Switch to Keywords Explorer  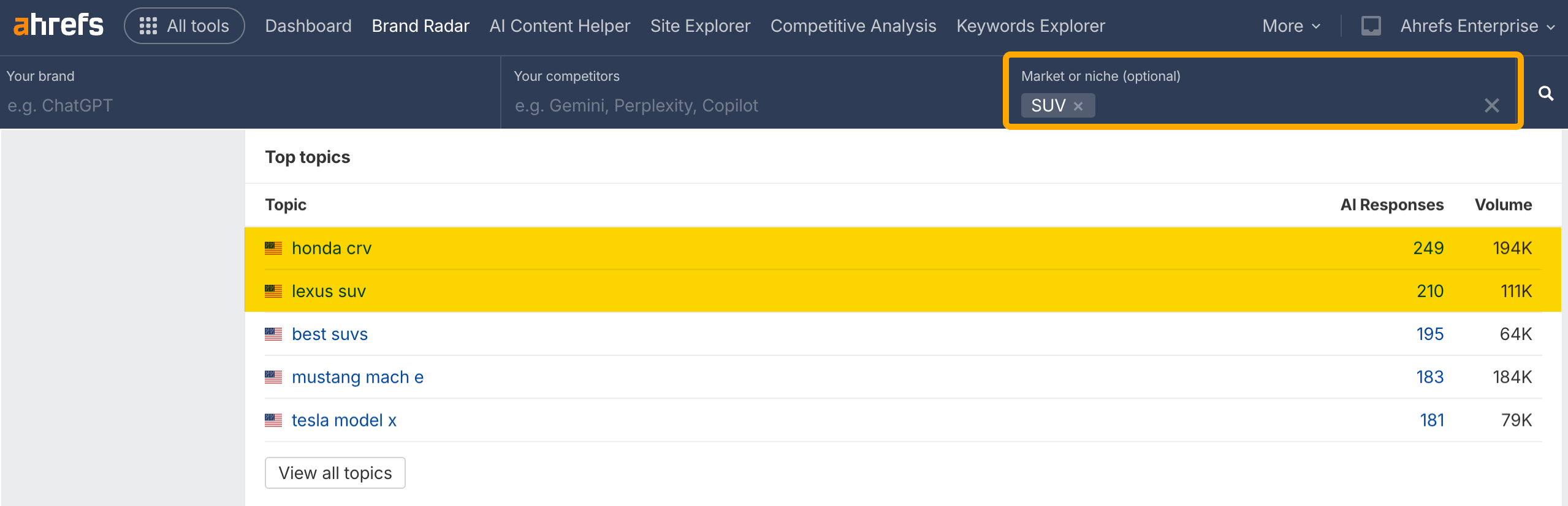[x=1030, y=26]
